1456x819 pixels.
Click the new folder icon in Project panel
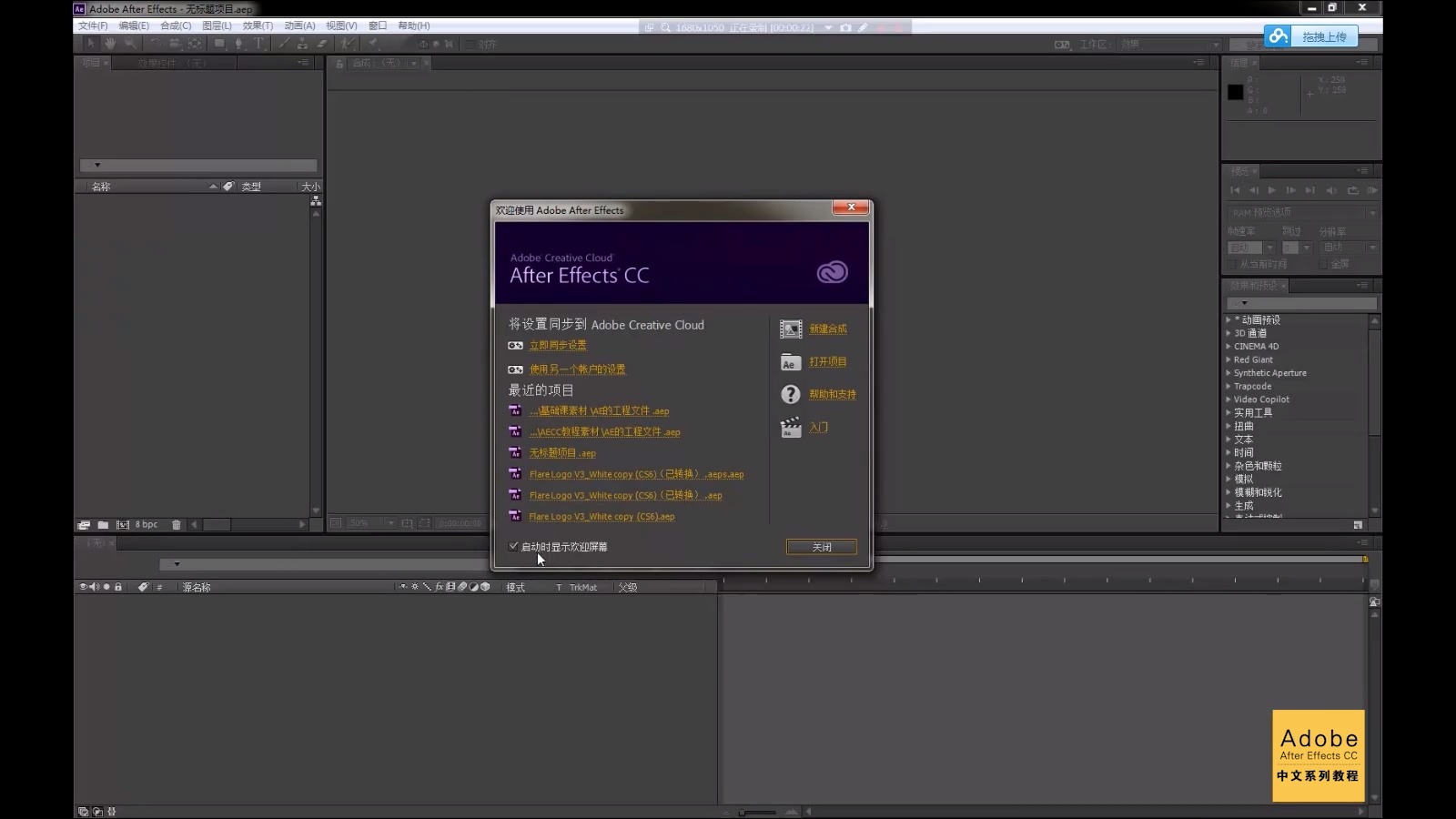click(103, 525)
